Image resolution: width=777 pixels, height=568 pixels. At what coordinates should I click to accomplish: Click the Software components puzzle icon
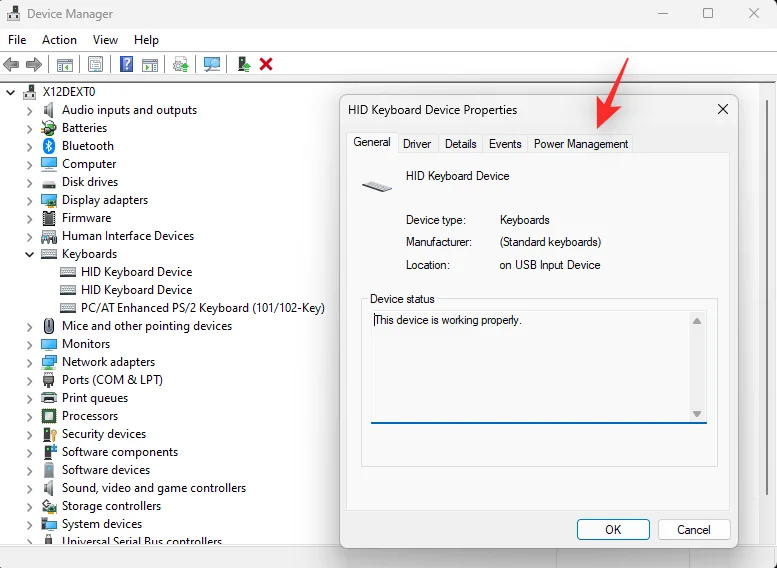tap(50, 452)
